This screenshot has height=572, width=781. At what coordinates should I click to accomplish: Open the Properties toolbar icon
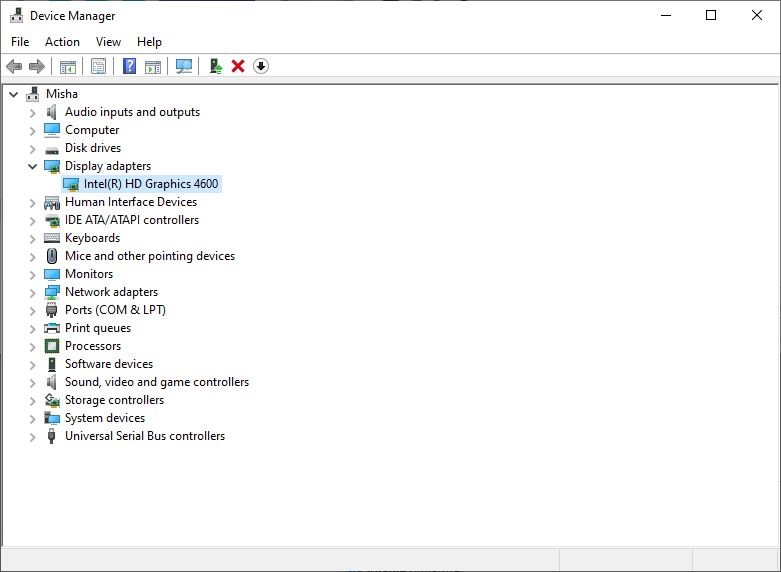[x=99, y=66]
